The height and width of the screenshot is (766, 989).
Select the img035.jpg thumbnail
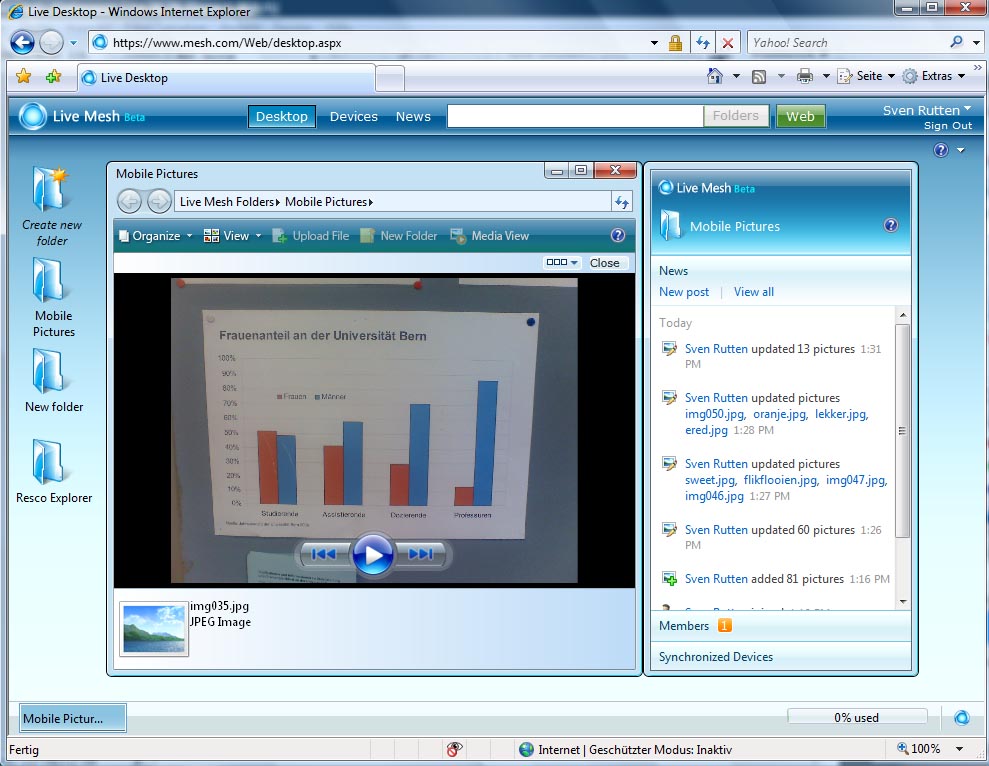click(154, 628)
